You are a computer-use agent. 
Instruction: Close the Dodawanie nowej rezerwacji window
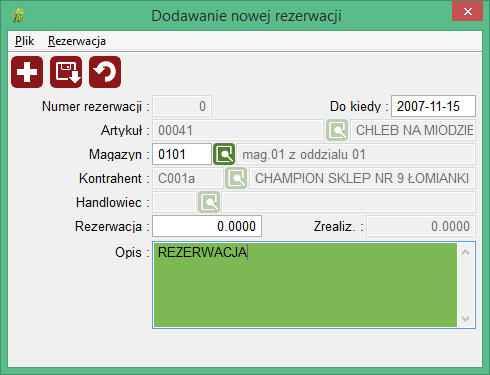pos(467,11)
